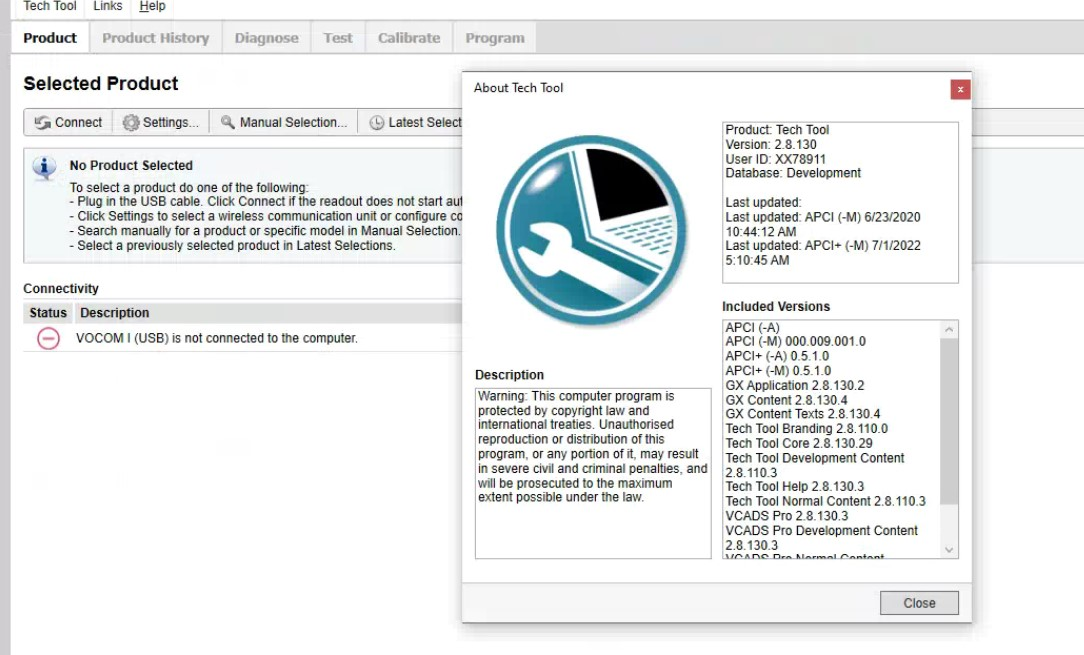Select 'GX Application 2.8.130.2' entry
Viewport: 1084px width, 655px height.
[x=795, y=385]
